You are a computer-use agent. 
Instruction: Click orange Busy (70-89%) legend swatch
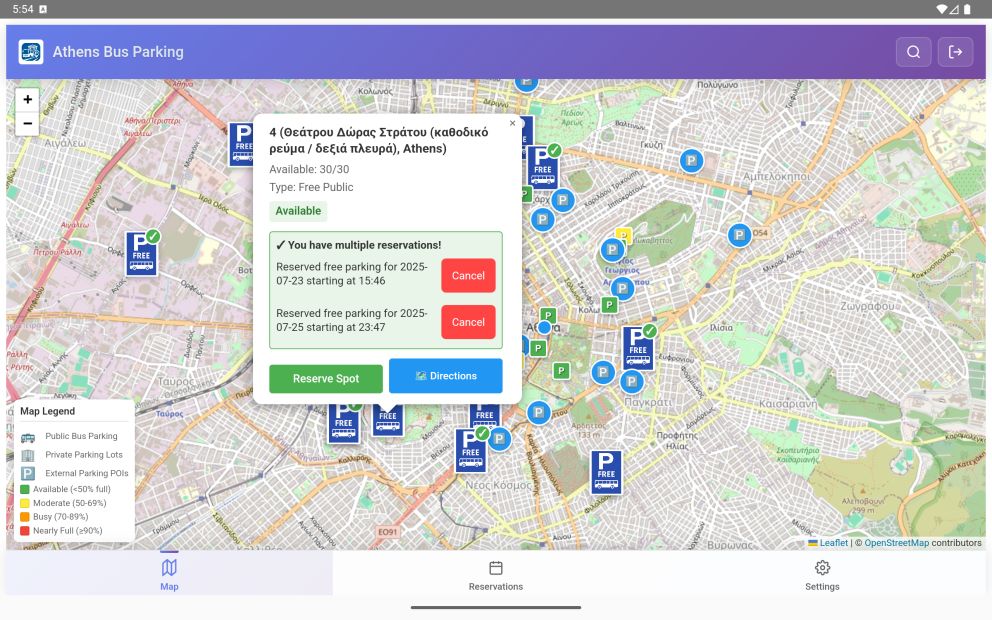25,517
